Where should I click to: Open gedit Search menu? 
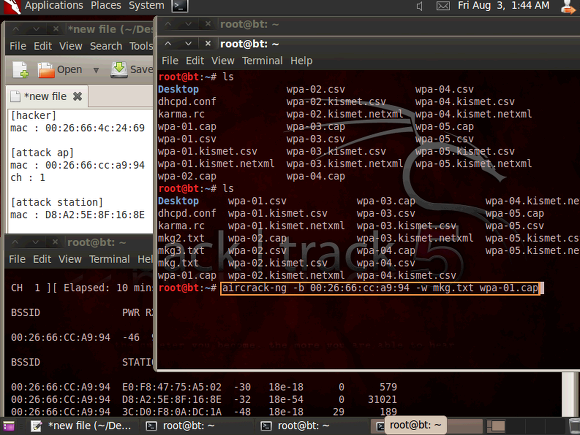click(106, 46)
